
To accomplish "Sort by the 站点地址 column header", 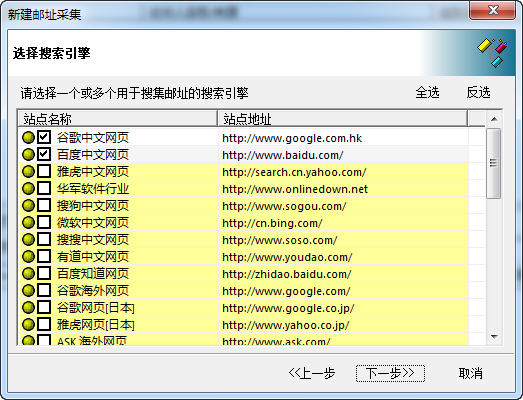I will (343, 118).
